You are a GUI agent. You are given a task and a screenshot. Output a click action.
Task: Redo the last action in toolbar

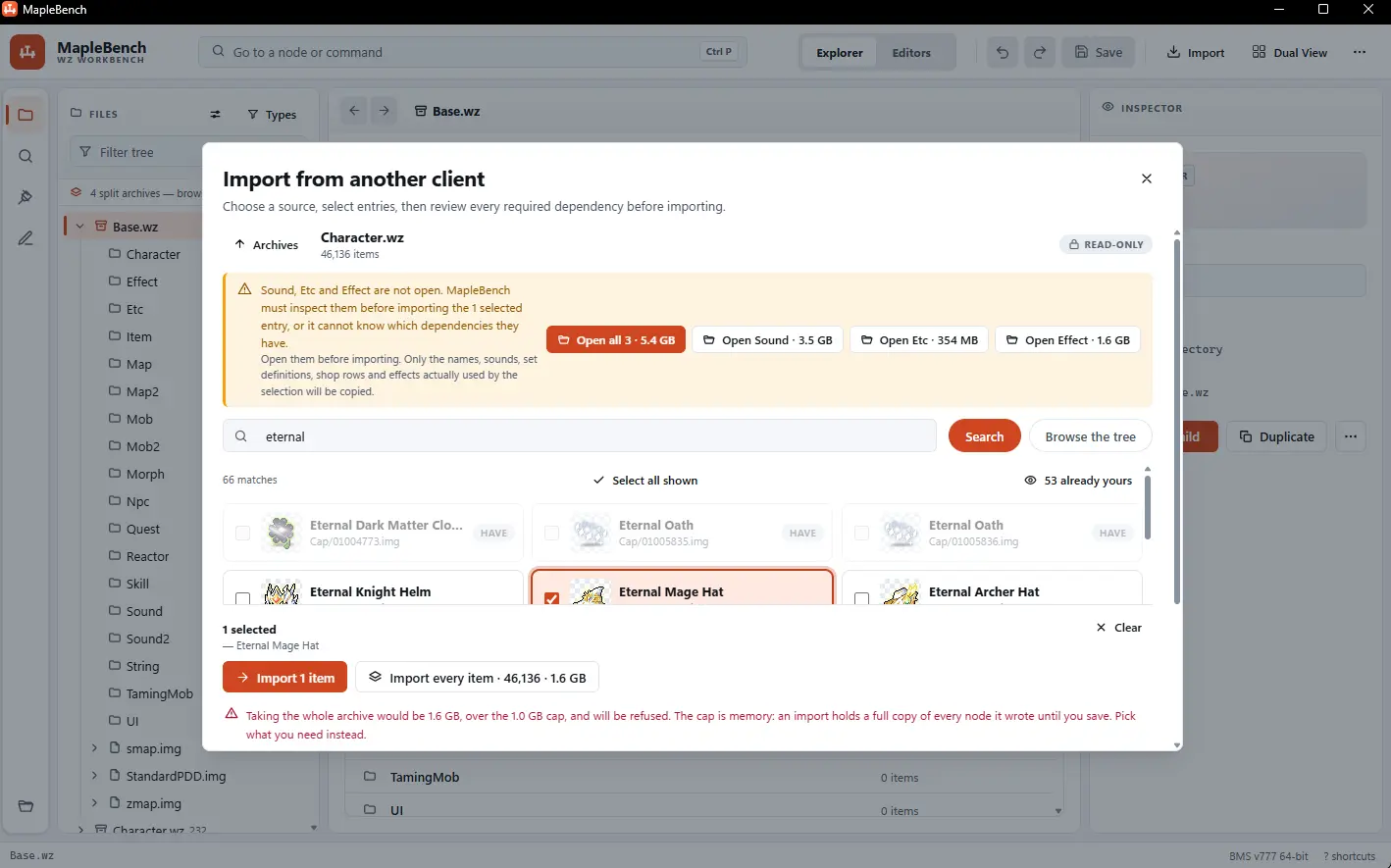pyautogui.click(x=1040, y=52)
